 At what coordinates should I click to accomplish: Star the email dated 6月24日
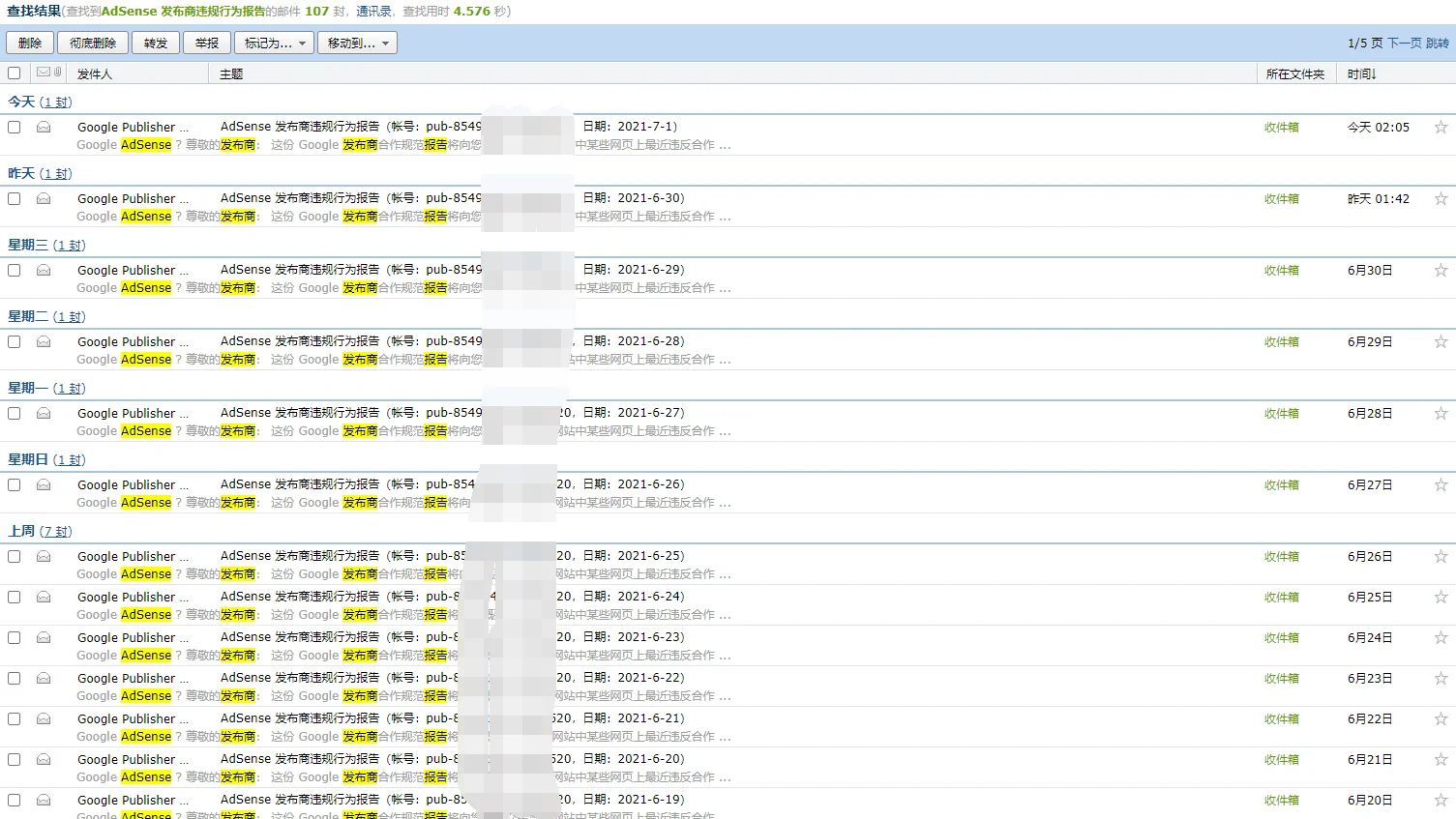pyautogui.click(x=1441, y=637)
